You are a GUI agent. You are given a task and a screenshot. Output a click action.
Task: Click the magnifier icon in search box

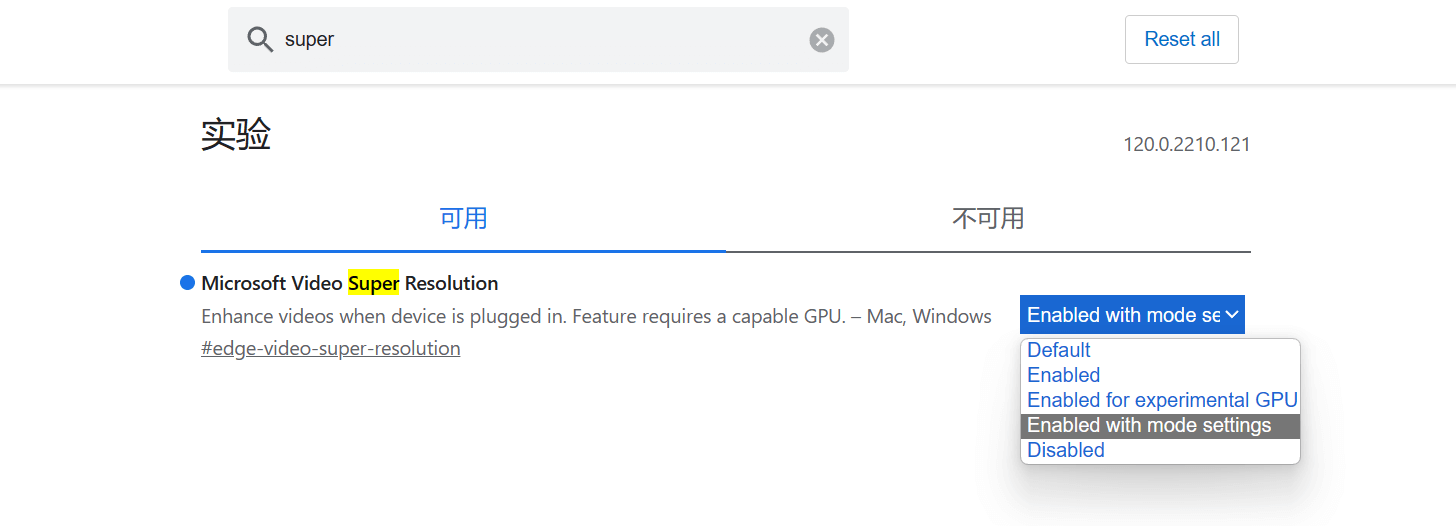(260, 40)
